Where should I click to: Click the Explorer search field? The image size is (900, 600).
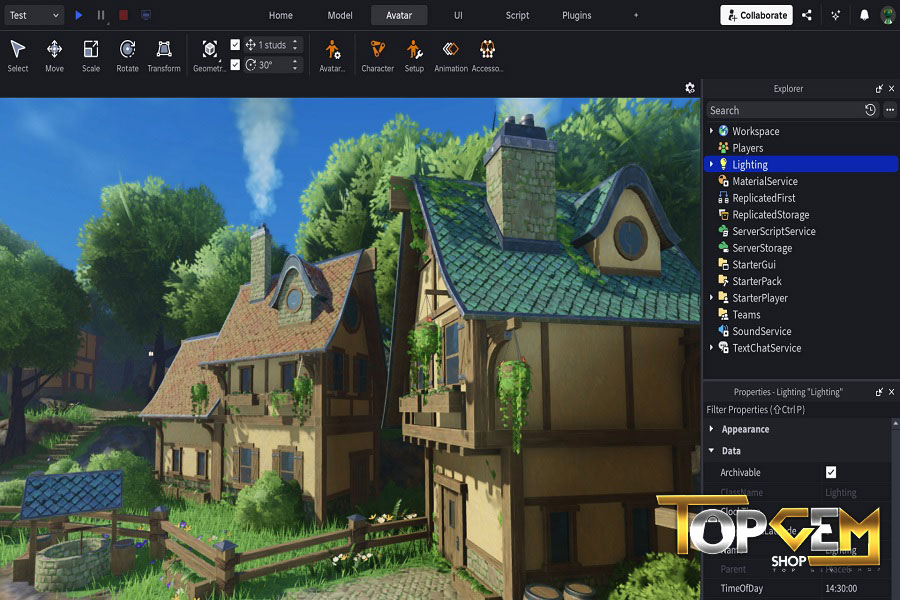(x=783, y=110)
